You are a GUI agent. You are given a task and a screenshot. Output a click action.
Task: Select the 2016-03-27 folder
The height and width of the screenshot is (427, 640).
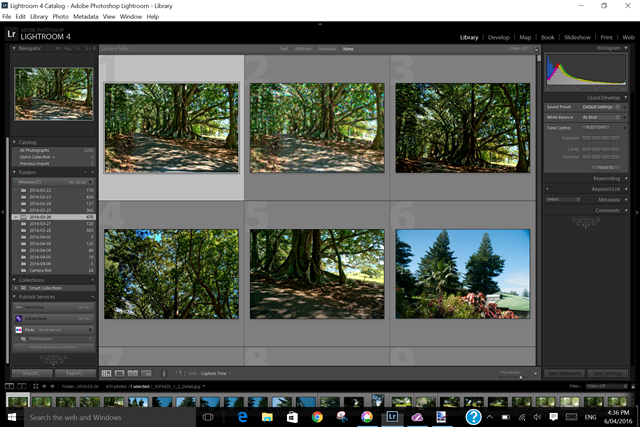pos(53,224)
